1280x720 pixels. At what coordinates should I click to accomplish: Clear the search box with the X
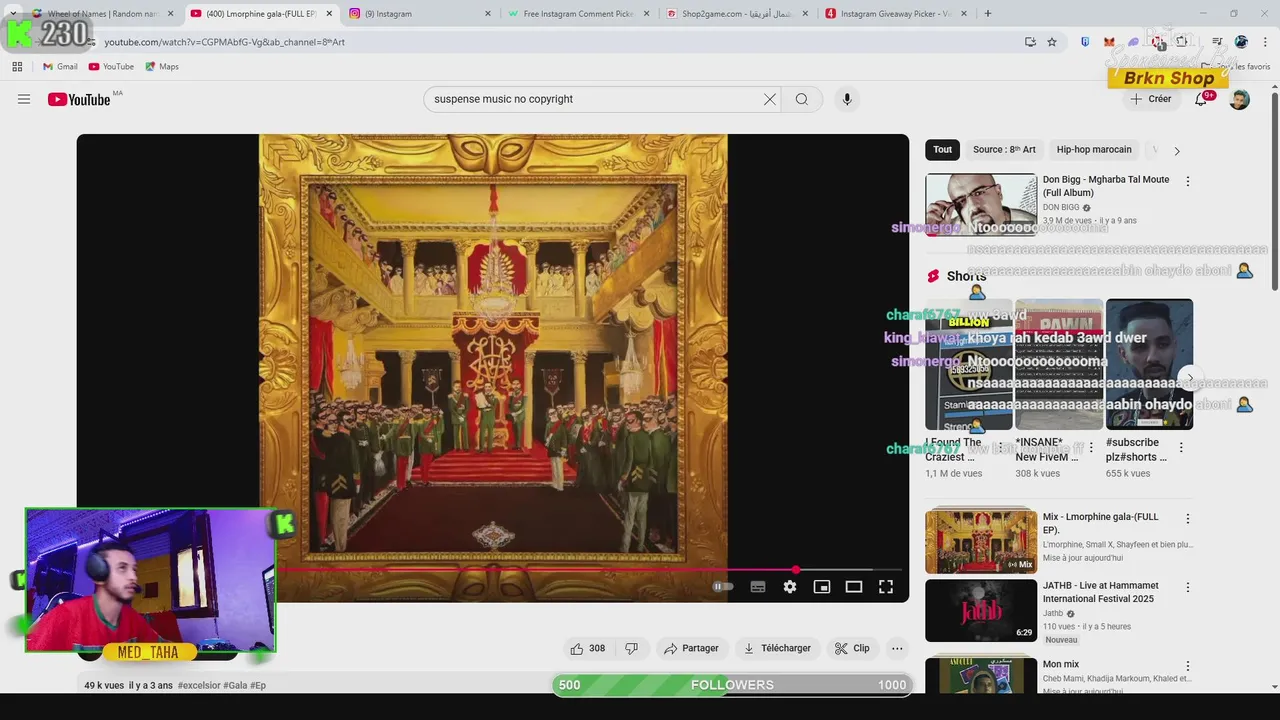pos(770,99)
